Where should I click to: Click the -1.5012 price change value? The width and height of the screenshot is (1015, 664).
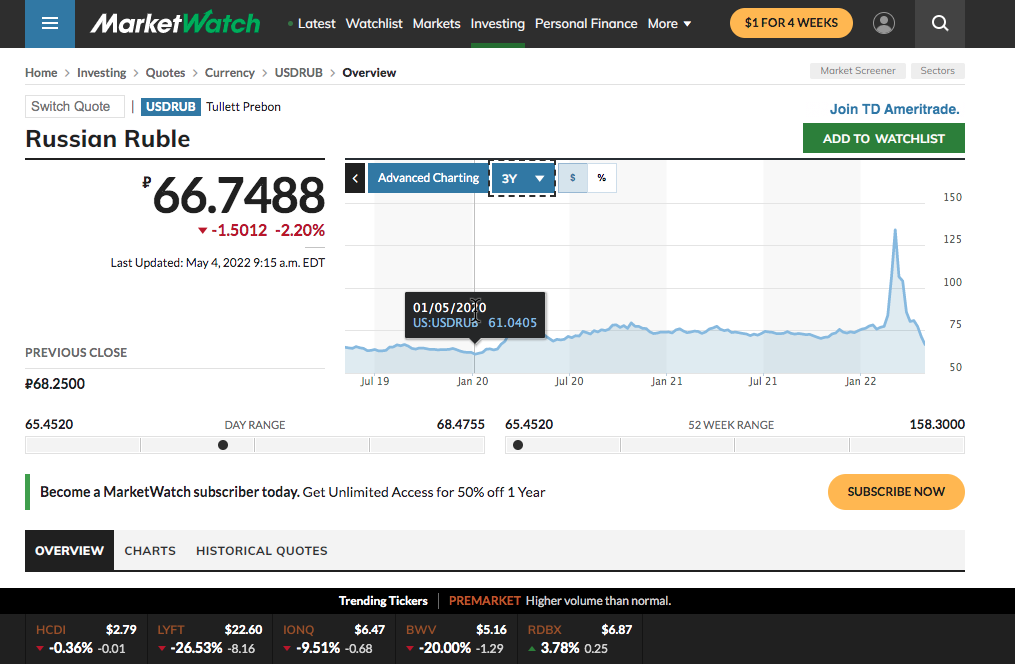click(239, 230)
